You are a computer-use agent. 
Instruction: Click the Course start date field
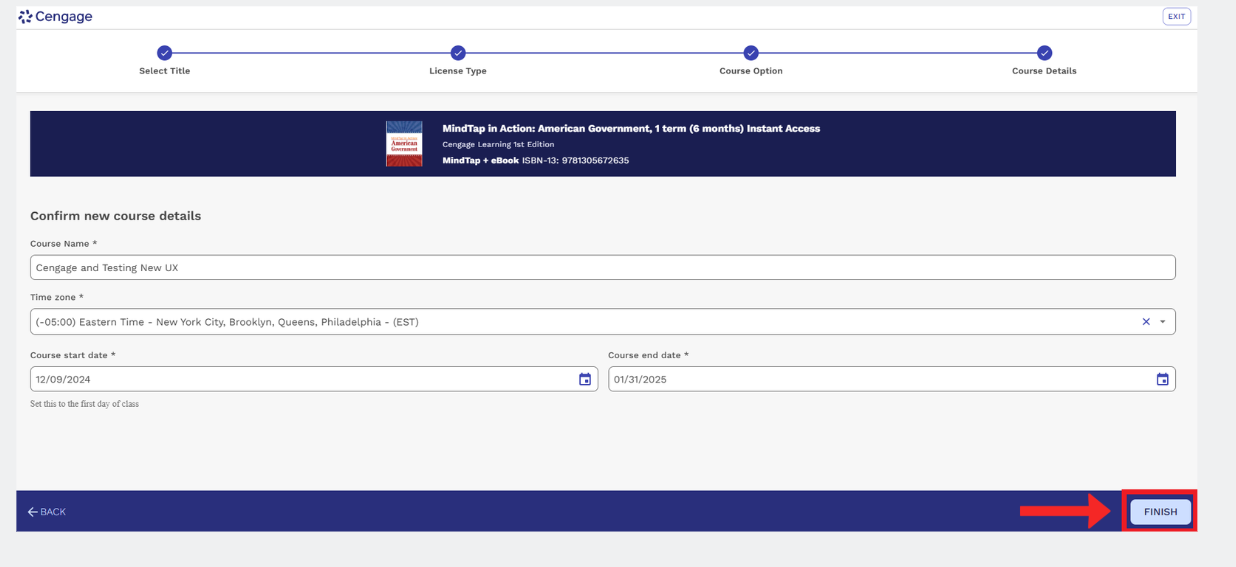314,379
